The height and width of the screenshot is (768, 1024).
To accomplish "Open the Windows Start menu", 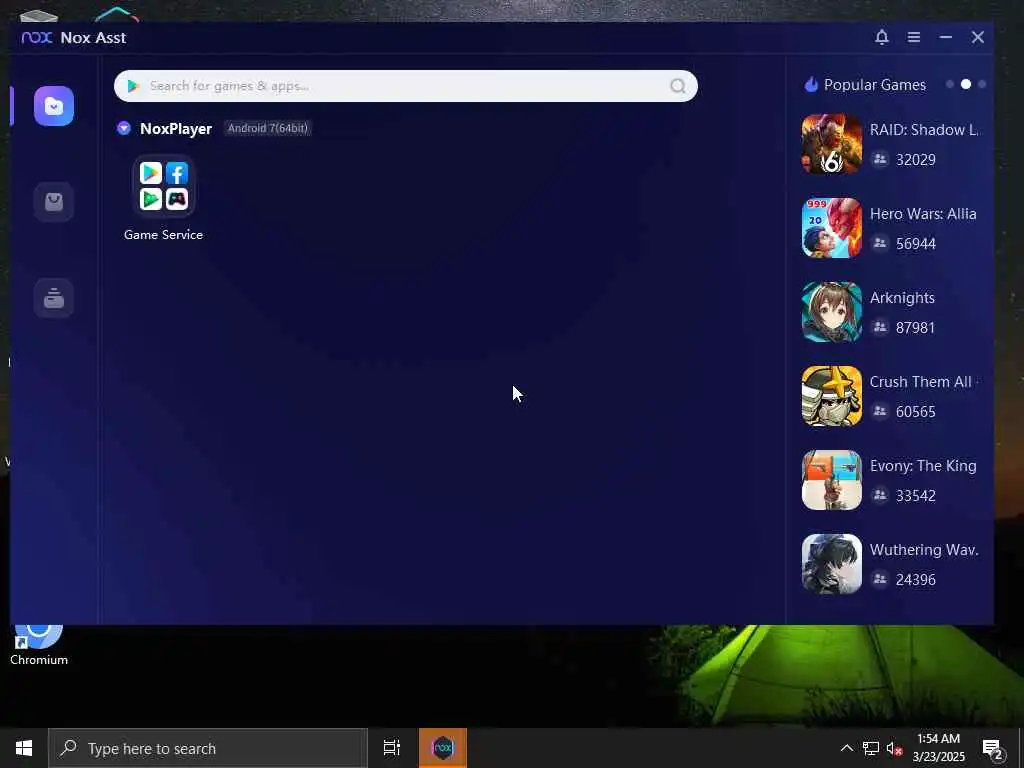I will point(24,748).
